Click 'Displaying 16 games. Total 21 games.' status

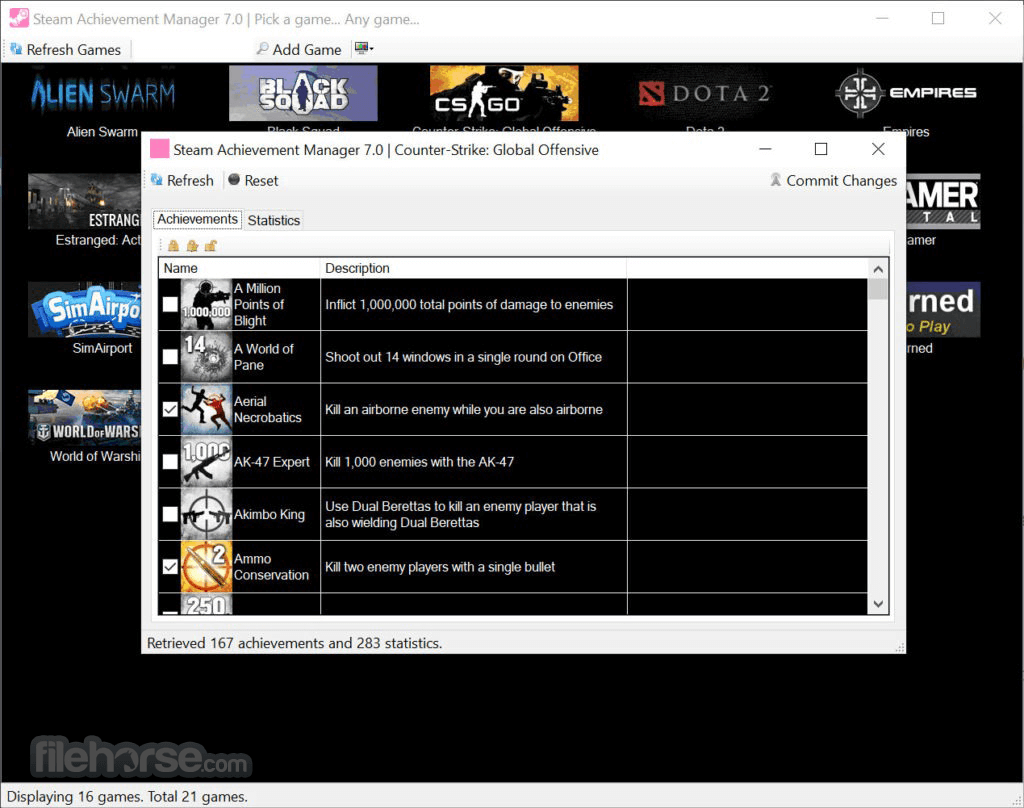click(x=127, y=796)
